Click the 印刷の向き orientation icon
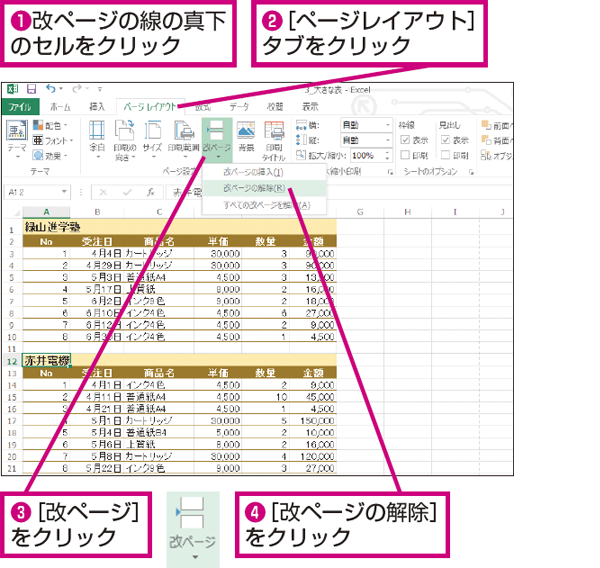This screenshot has height=568, width=600. tap(125, 140)
